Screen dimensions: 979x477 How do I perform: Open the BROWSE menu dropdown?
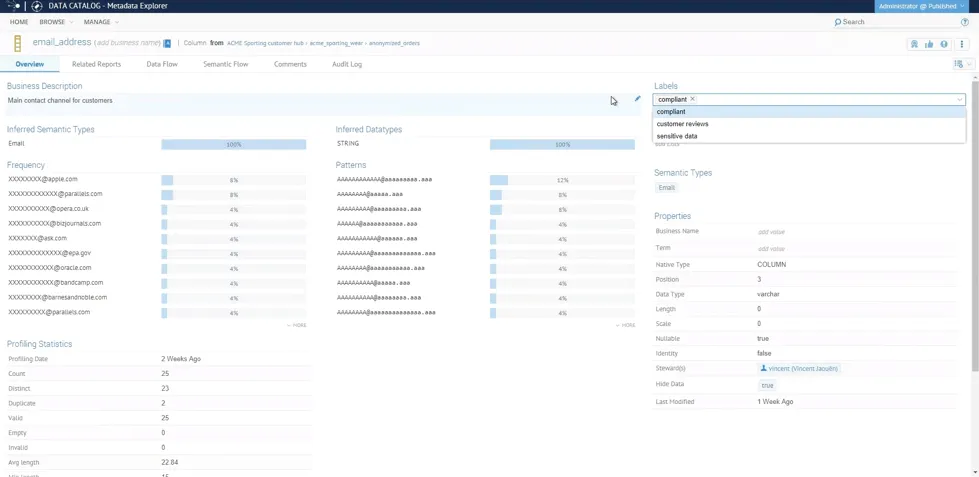click(56, 22)
